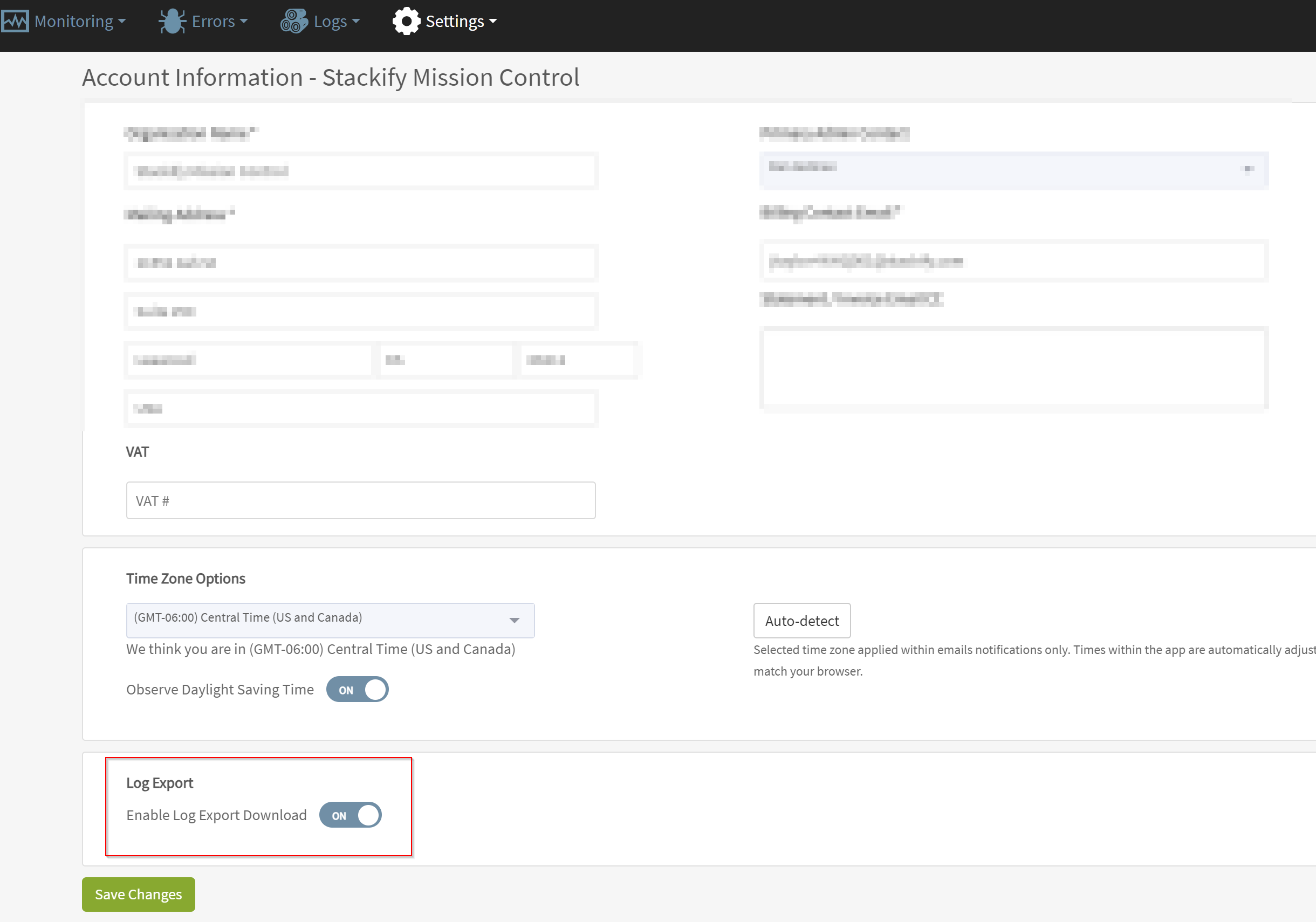Screen dimensions: 1316x922
Task: Open the blurred Primary Admin Contact dropdown
Action: point(1013,170)
